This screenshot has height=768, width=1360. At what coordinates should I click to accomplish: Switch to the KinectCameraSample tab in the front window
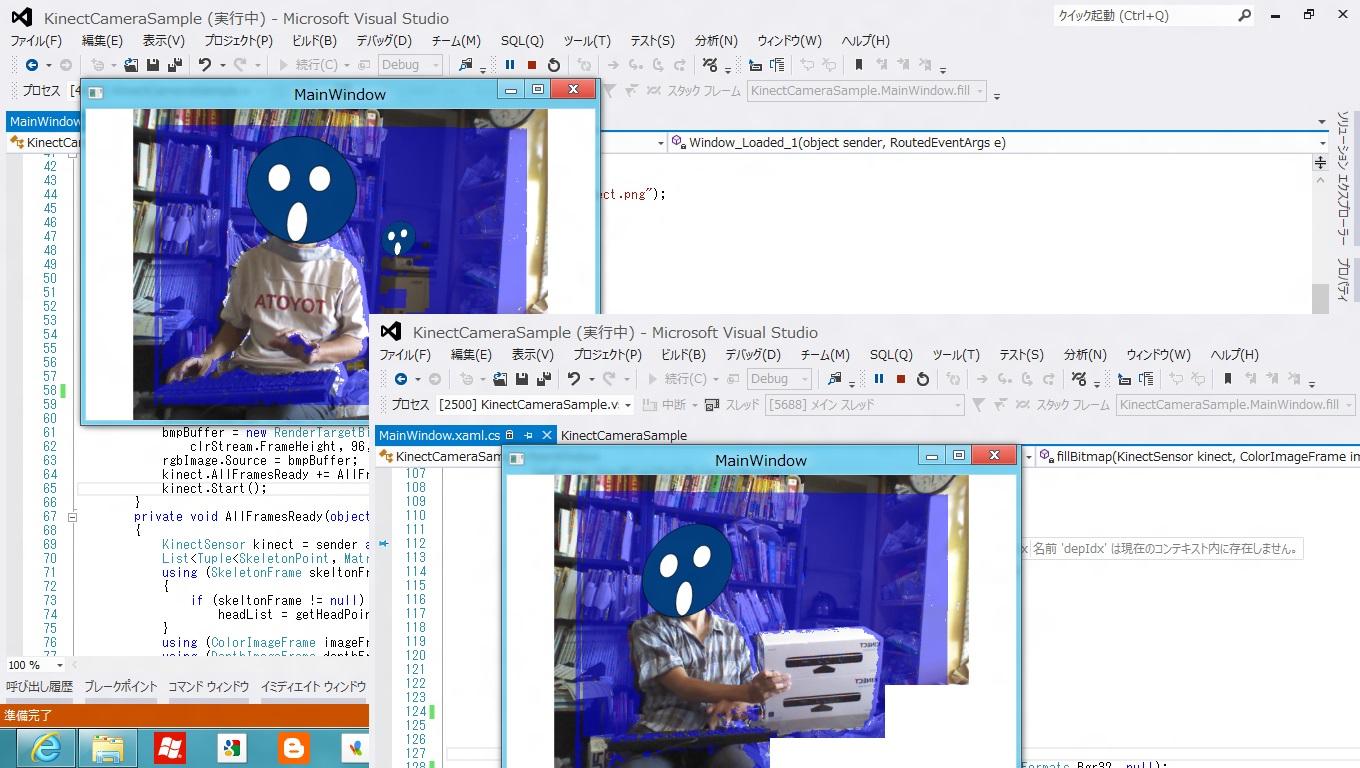(624, 435)
